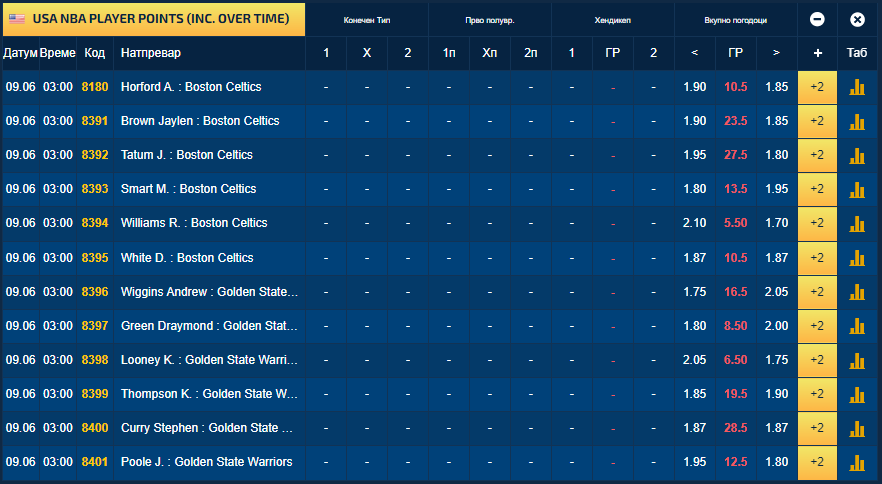Click the Прво полувр. column group header

pyautogui.click(x=489, y=20)
